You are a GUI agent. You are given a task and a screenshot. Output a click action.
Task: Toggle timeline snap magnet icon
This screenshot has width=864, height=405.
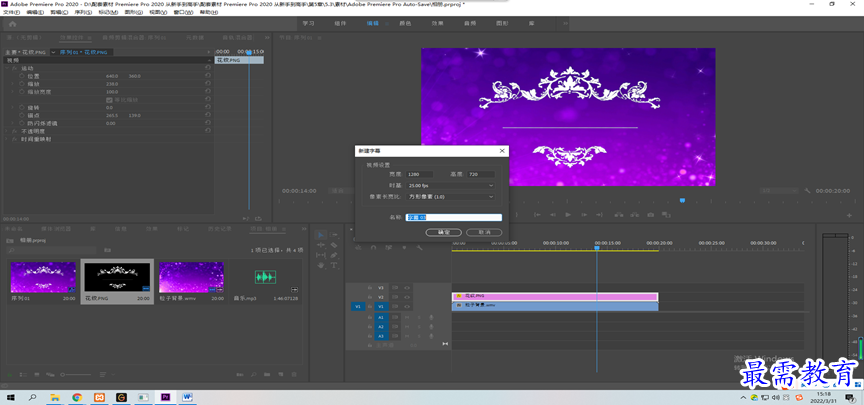pos(373,247)
